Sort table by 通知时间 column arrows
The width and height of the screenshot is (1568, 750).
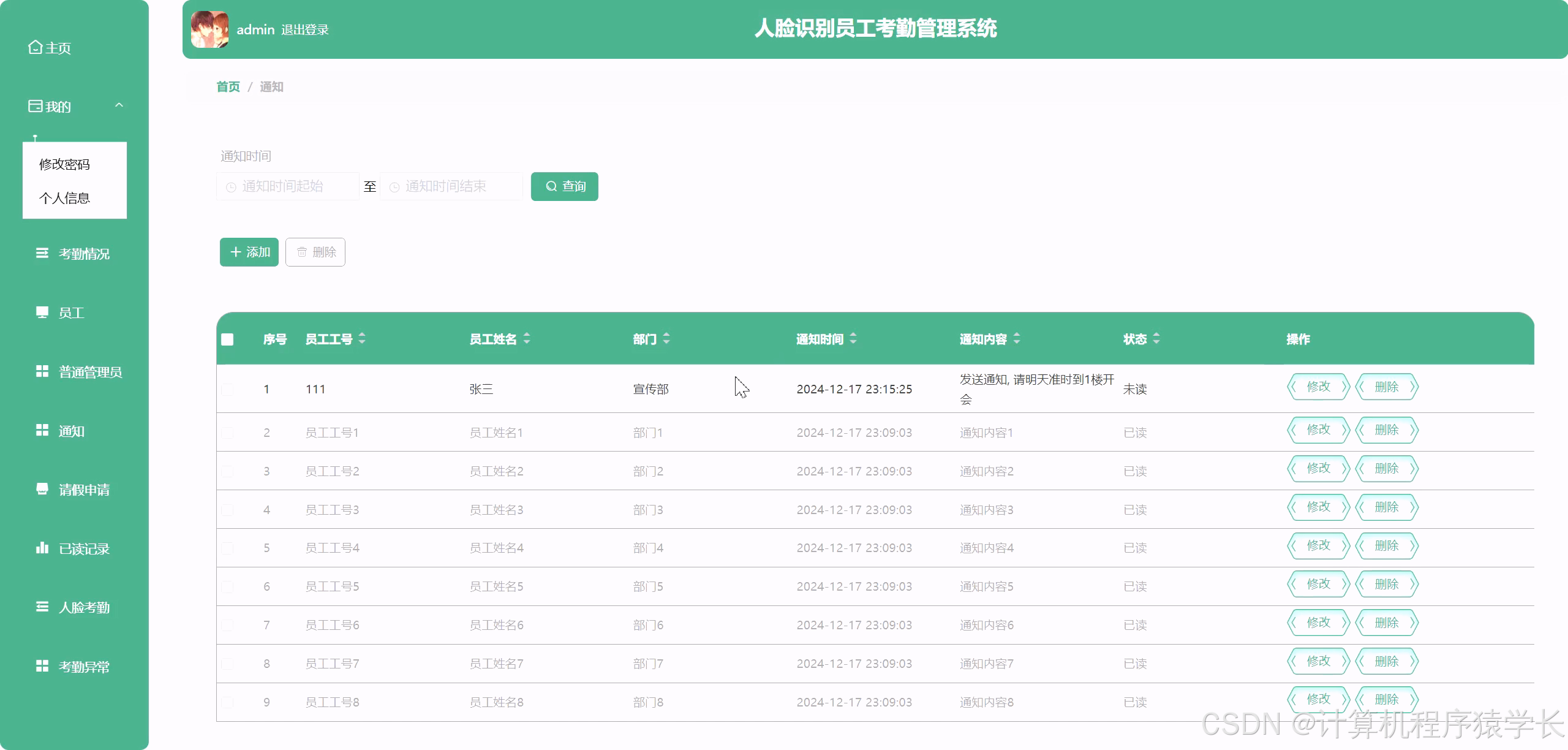point(853,339)
